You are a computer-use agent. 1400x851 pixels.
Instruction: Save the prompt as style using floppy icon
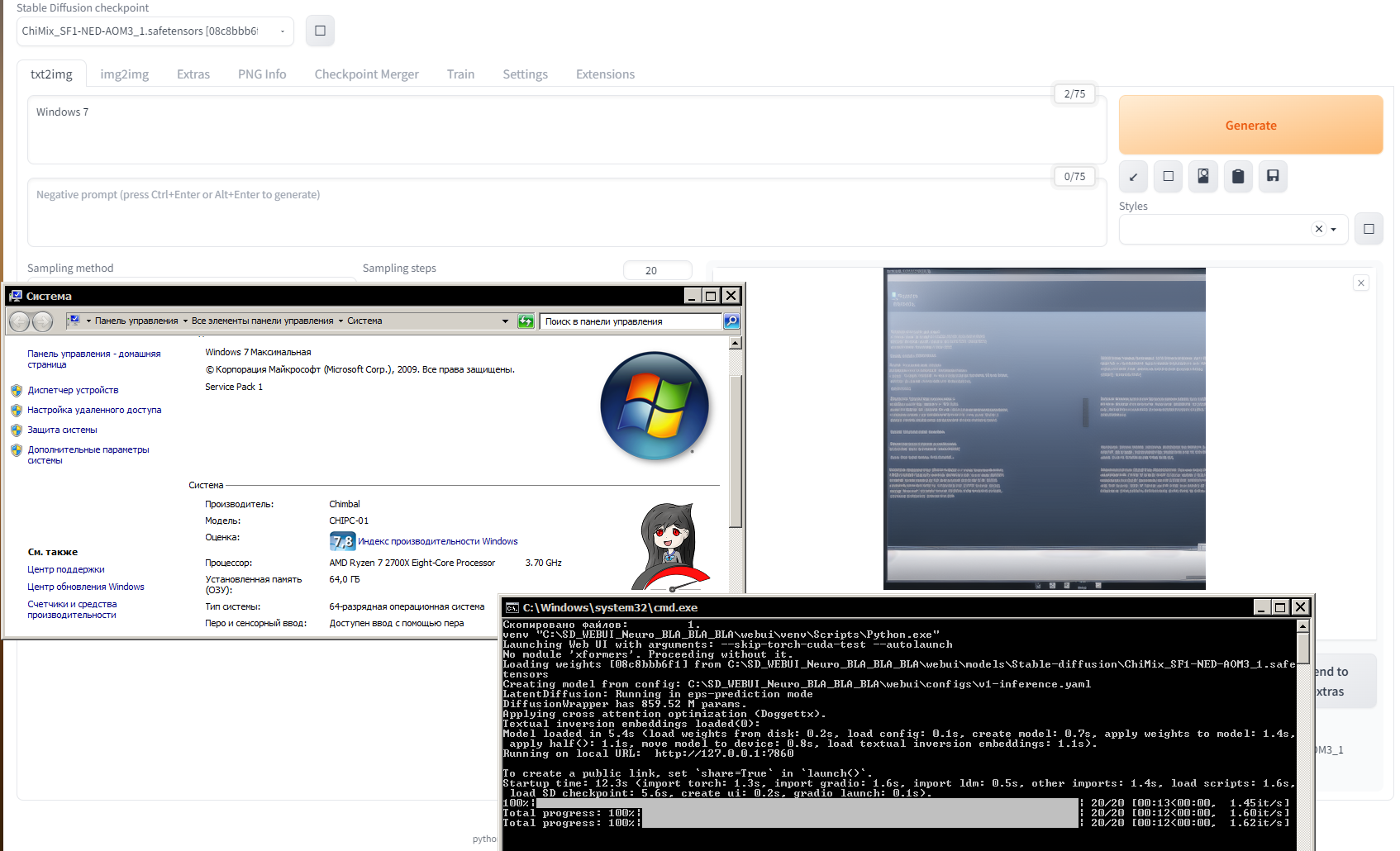(1273, 176)
